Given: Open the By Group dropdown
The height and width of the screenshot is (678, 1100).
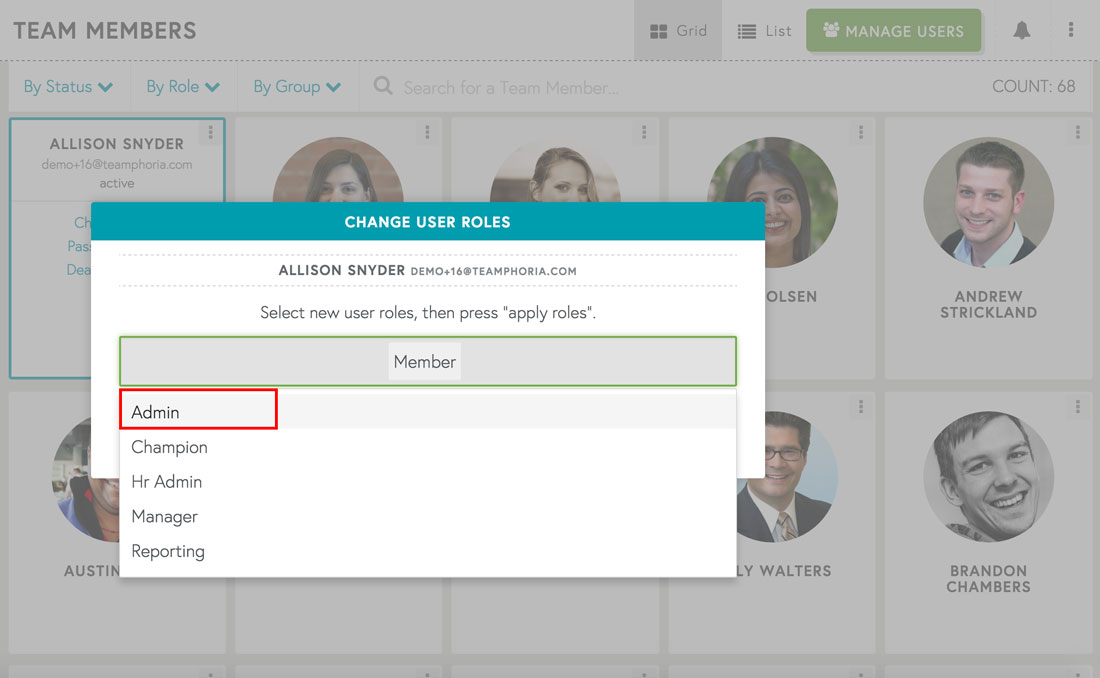Looking at the screenshot, I should coord(296,87).
